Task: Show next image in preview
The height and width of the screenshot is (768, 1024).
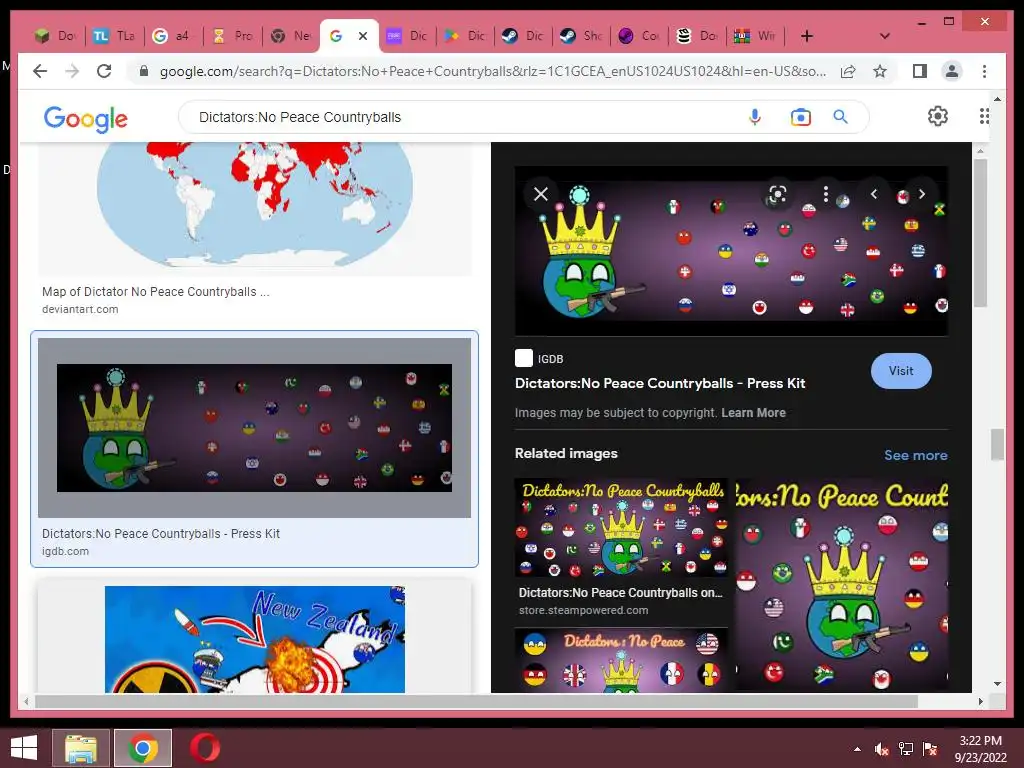Action: pos(921,194)
